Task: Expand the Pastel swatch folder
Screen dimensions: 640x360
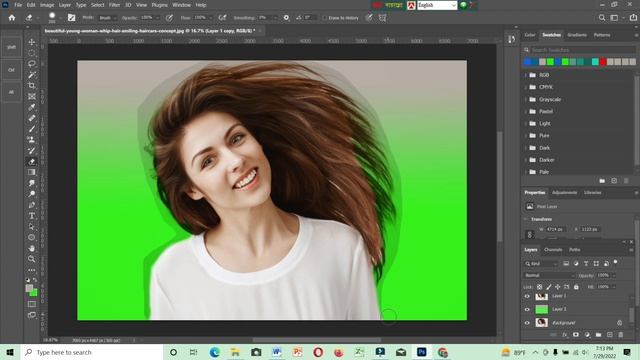Action: pyautogui.click(x=525, y=111)
